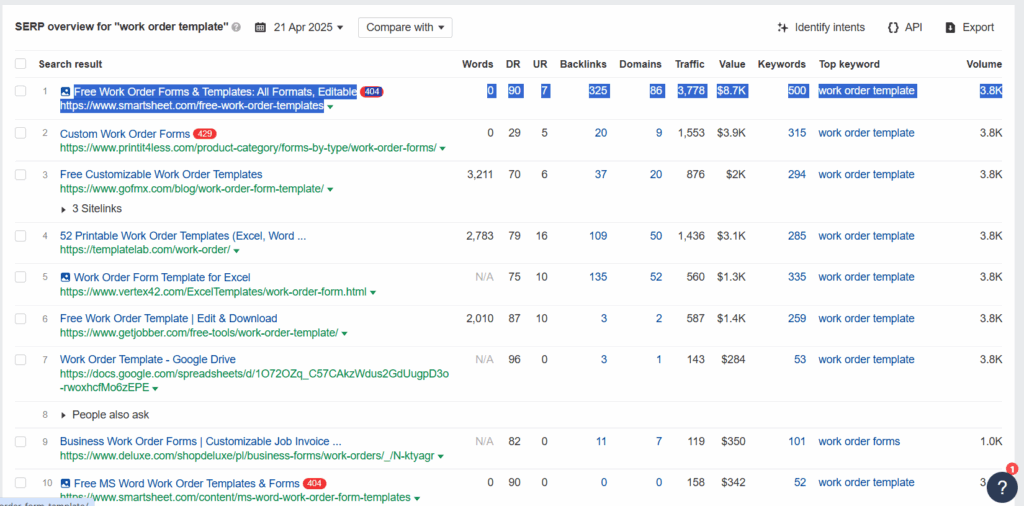The width and height of the screenshot is (1024, 506).
Task: Sort by the Volume column header
Action: [x=984, y=64]
